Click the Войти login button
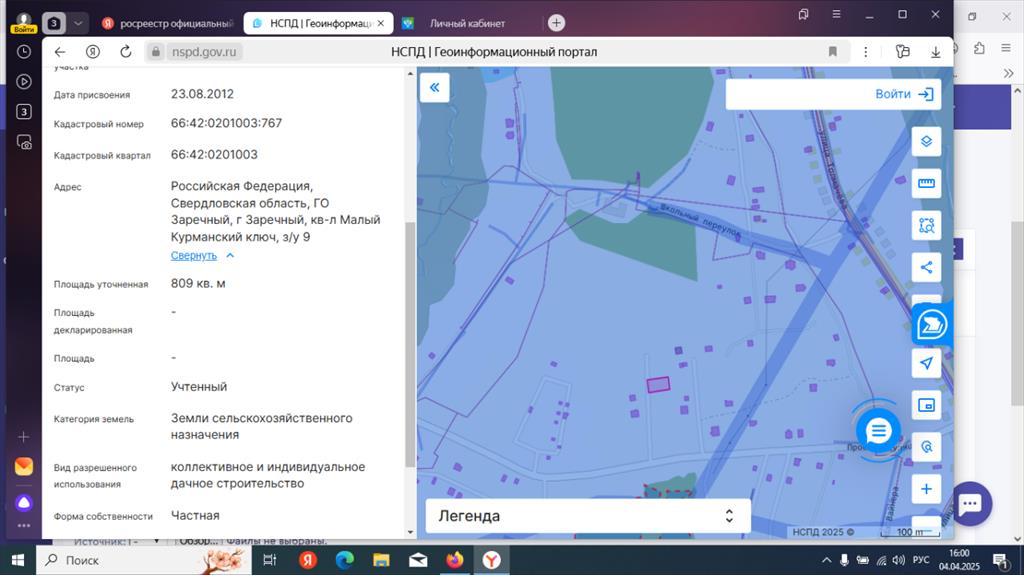Image resolution: width=1024 pixels, height=575 pixels. 904,94
